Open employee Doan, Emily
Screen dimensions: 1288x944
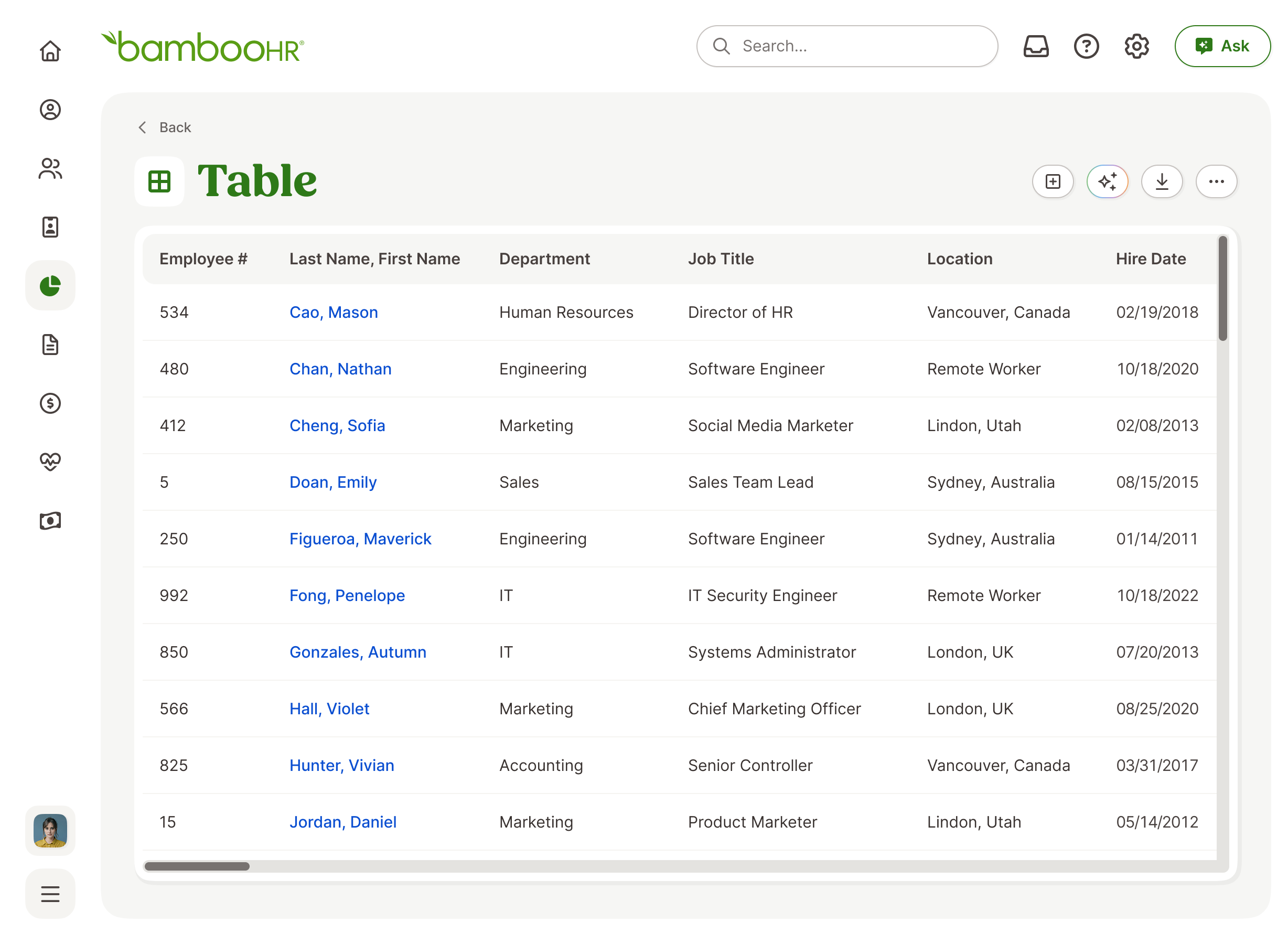tap(332, 482)
